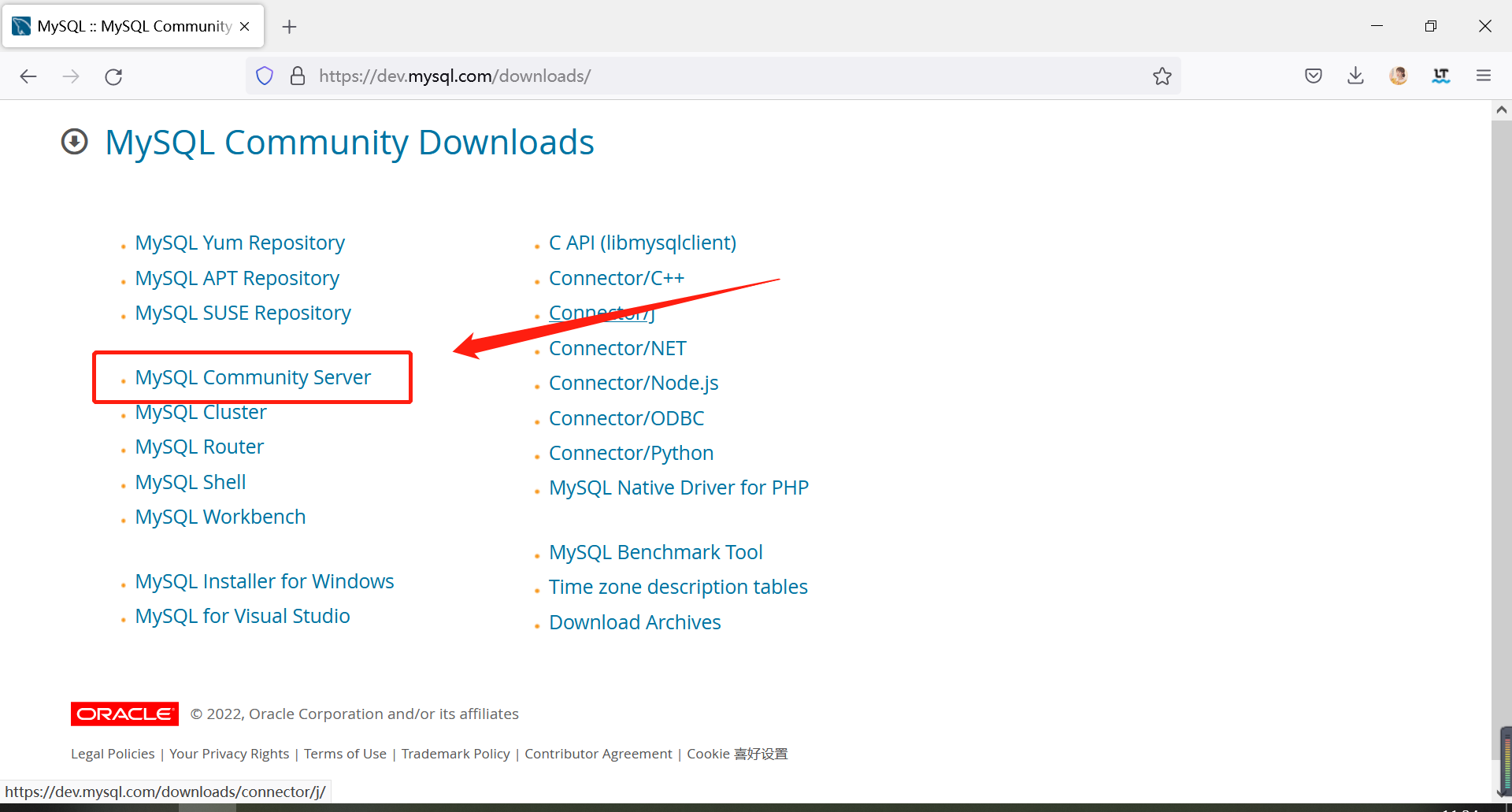The height and width of the screenshot is (812, 1512).
Task: Open the Firefox downloads panel
Action: pos(1356,76)
